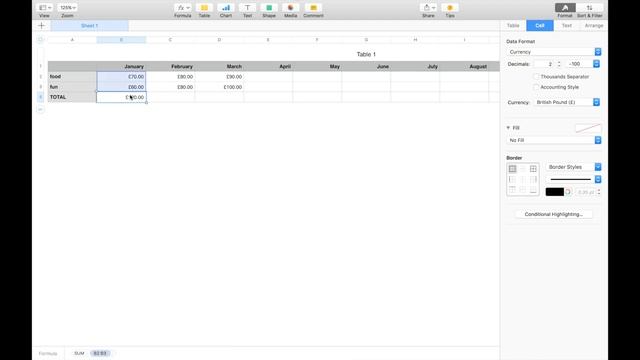Open the No Fill dropdown

coord(554,140)
